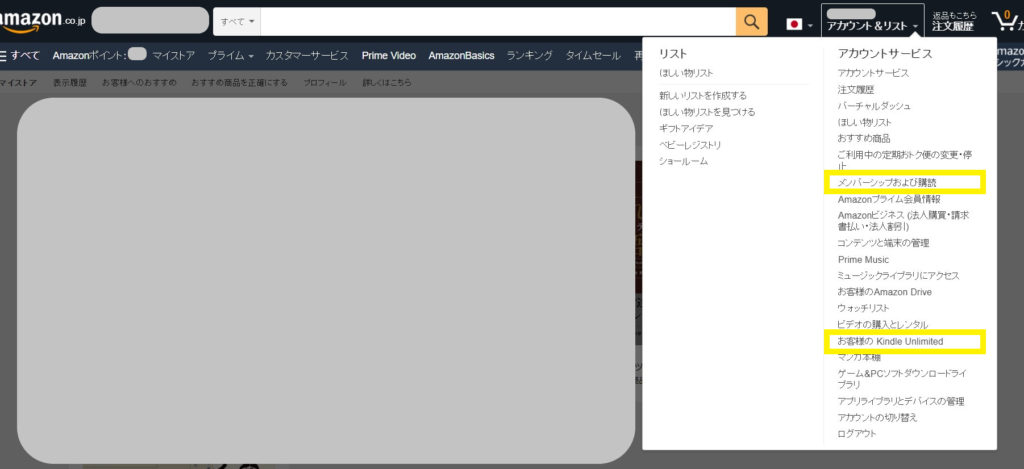This screenshot has width=1024, height=469.
Task: Open 注文履歴 in the account dropdown
Action: (856, 89)
